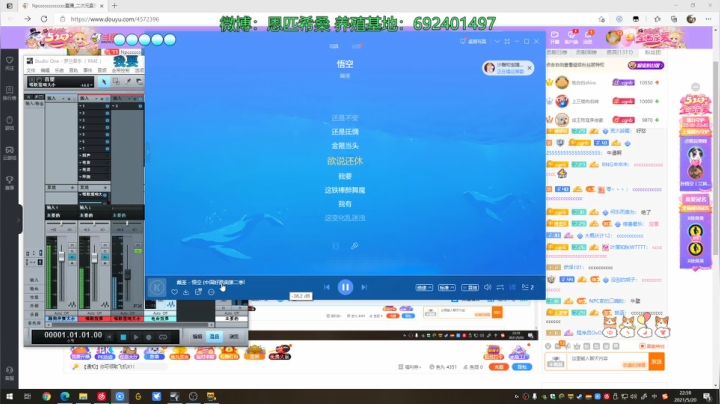Open the trophy icon in Douyu sidebar
The height and width of the screenshot is (404, 720).
[10, 182]
